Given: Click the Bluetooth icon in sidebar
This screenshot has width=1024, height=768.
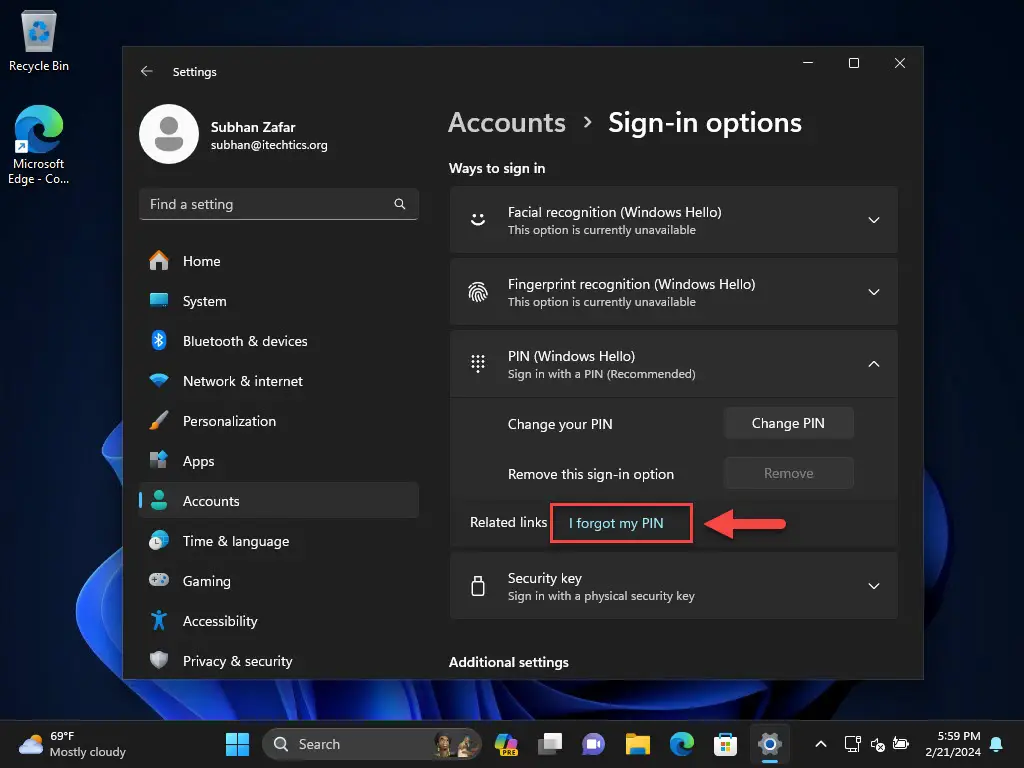Looking at the screenshot, I should pyautogui.click(x=159, y=340).
